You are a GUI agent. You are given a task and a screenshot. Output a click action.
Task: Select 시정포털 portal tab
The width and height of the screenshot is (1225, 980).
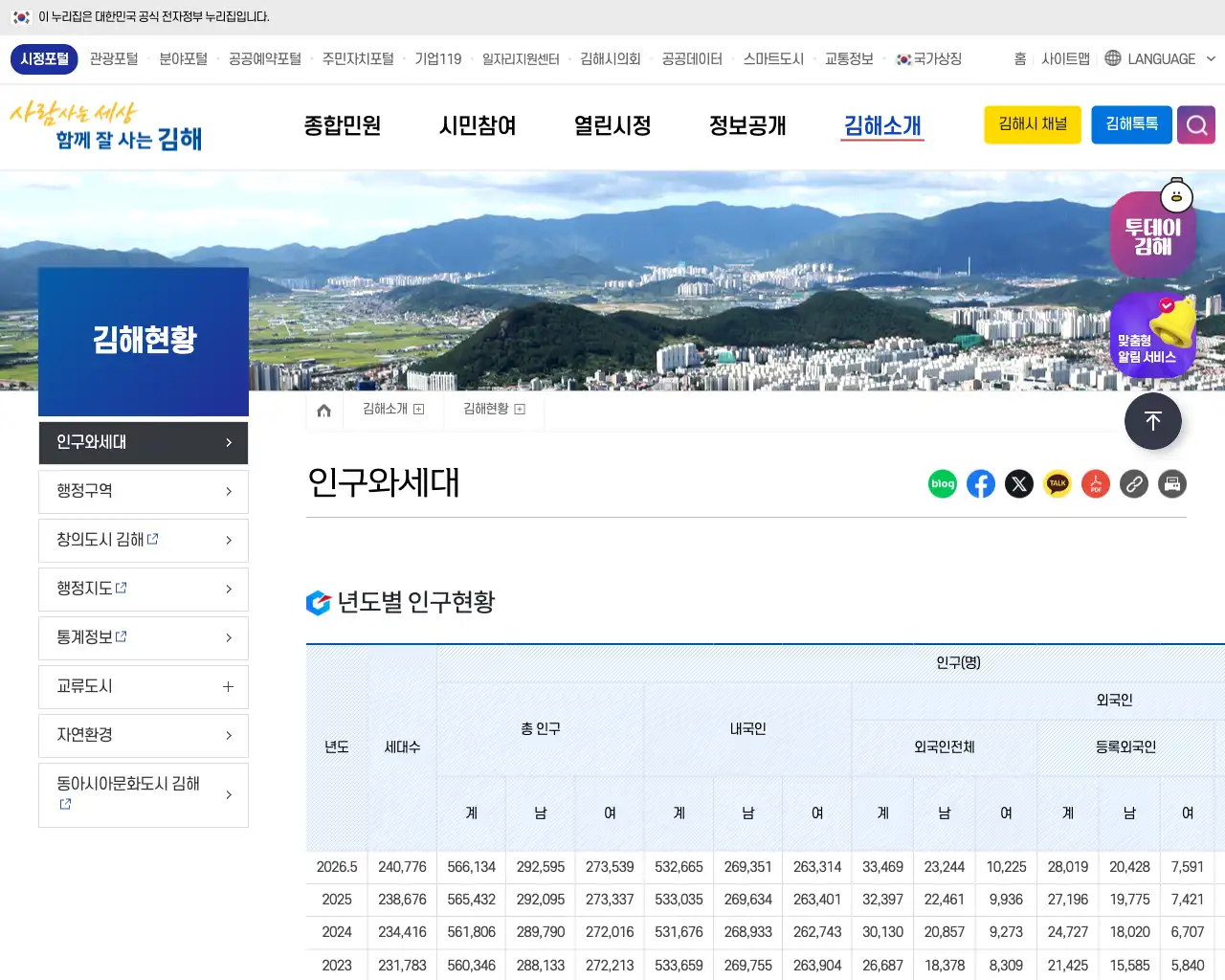point(45,59)
